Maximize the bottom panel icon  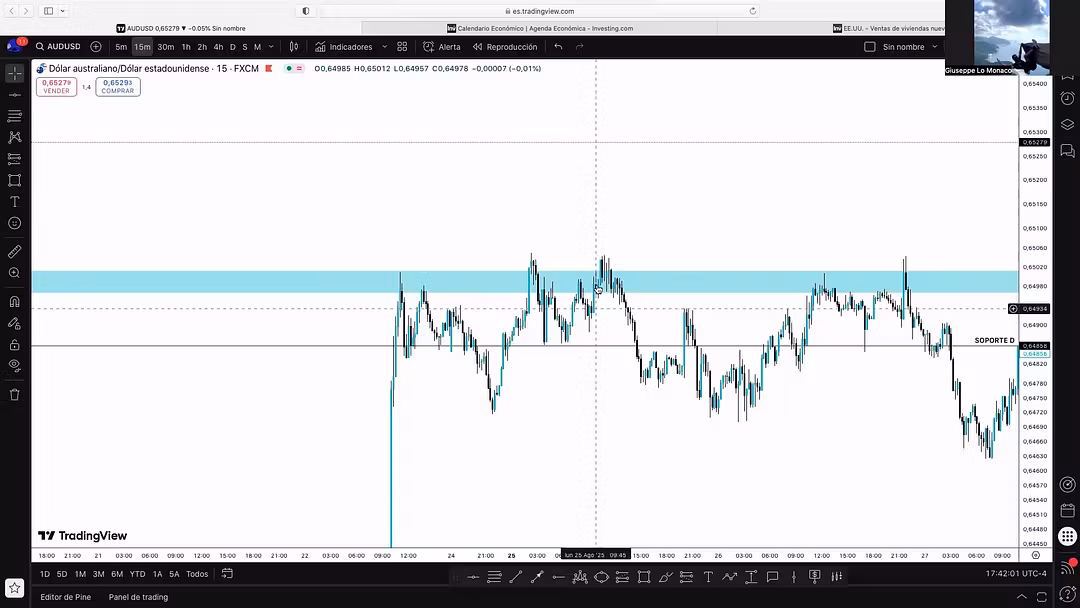point(1041,597)
